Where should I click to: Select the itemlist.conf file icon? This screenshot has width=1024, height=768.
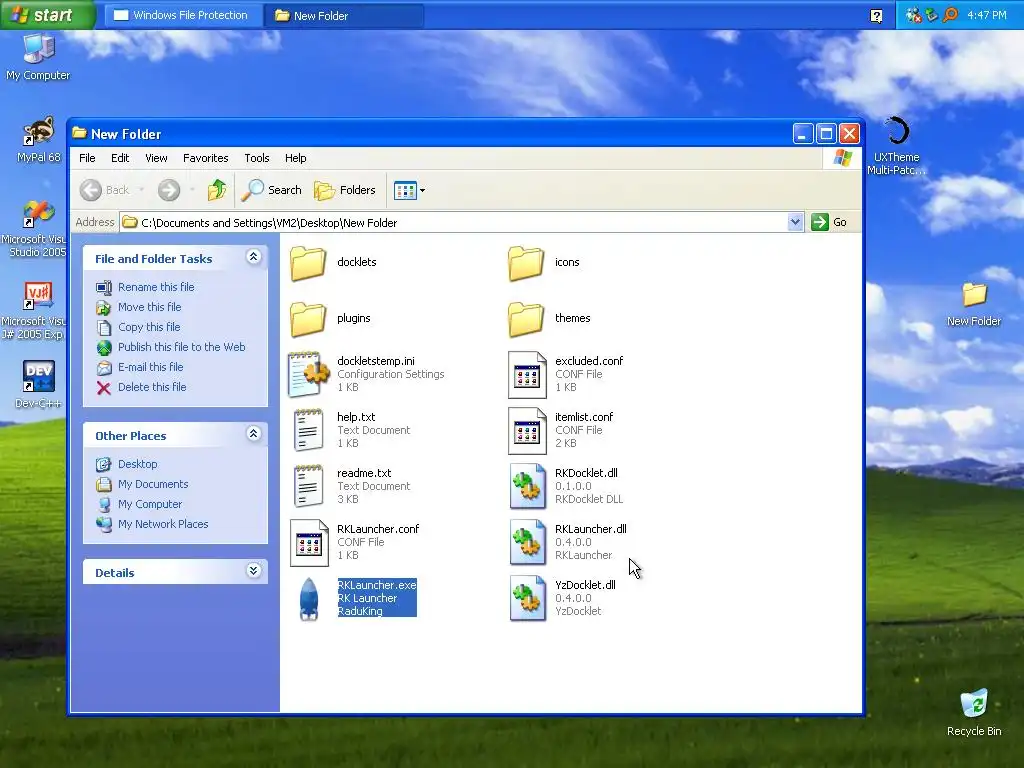(x=527, y=431)
